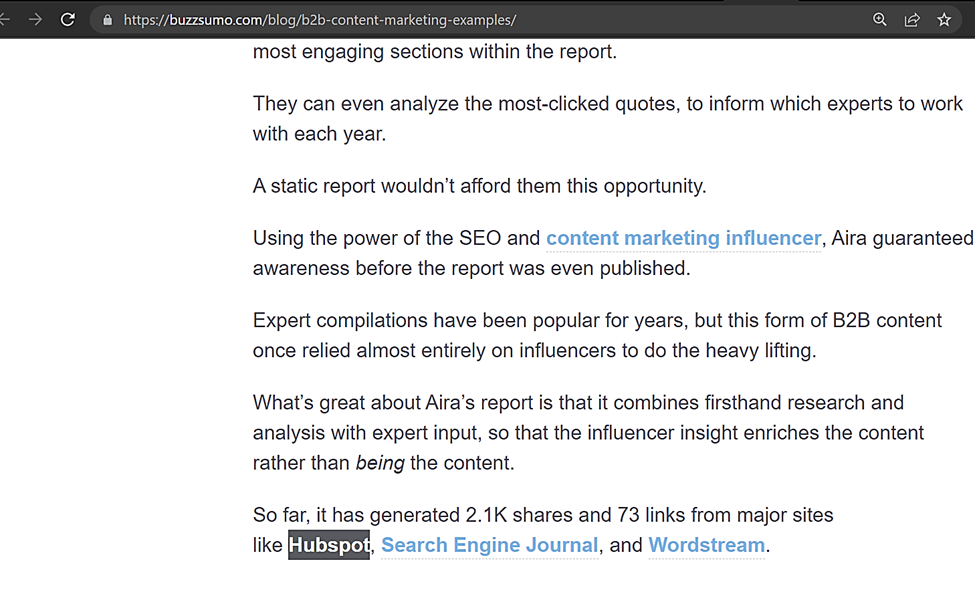
Task: Click the browser forward arrow
Action: [35, 19]
